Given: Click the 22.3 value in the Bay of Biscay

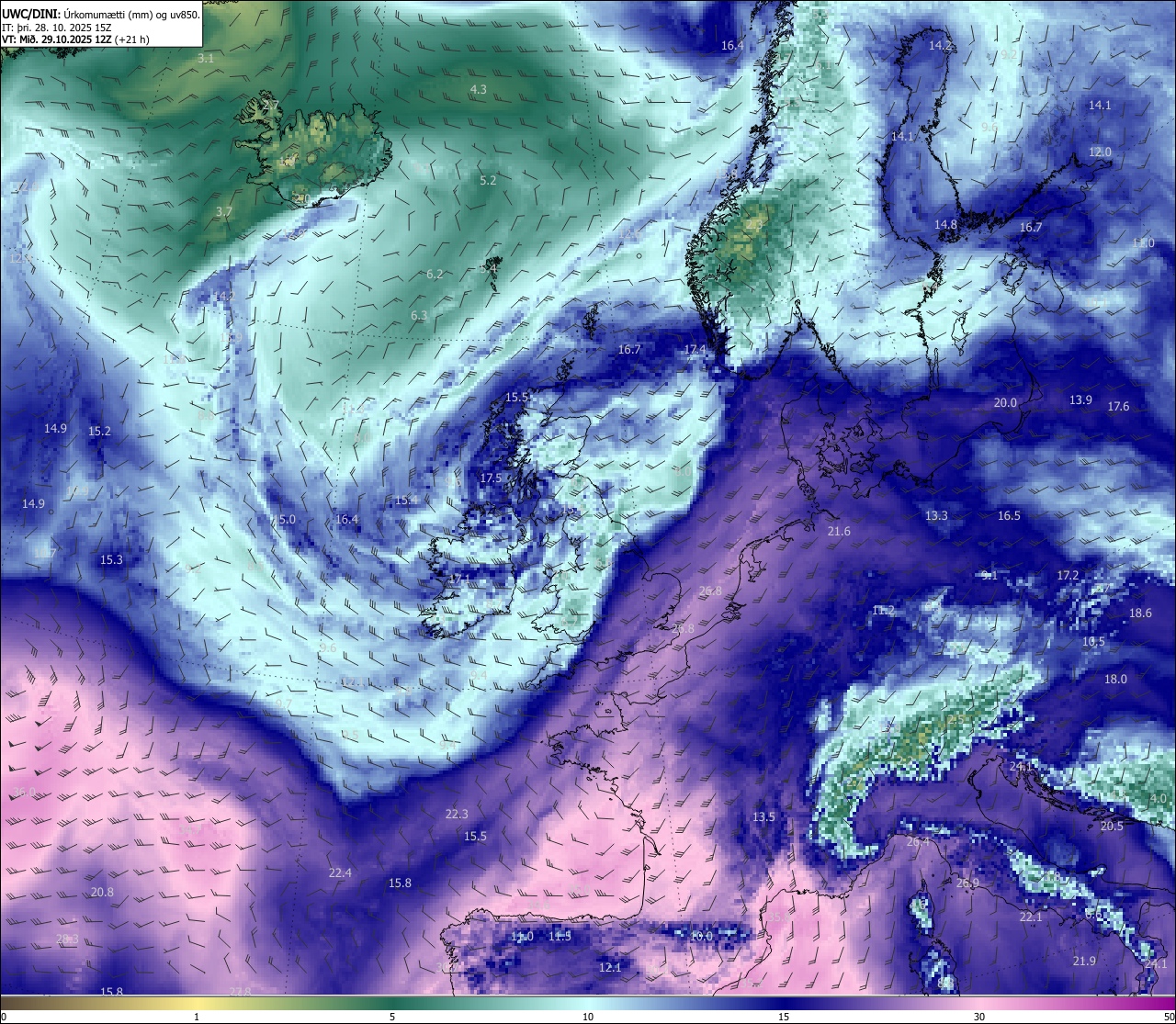Looking at the screenshot, I should [x=457, y=814].
